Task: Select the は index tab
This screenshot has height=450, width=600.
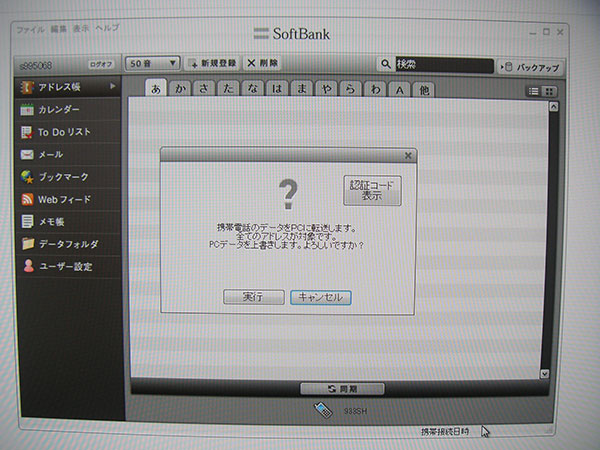Action: point(277,89)
